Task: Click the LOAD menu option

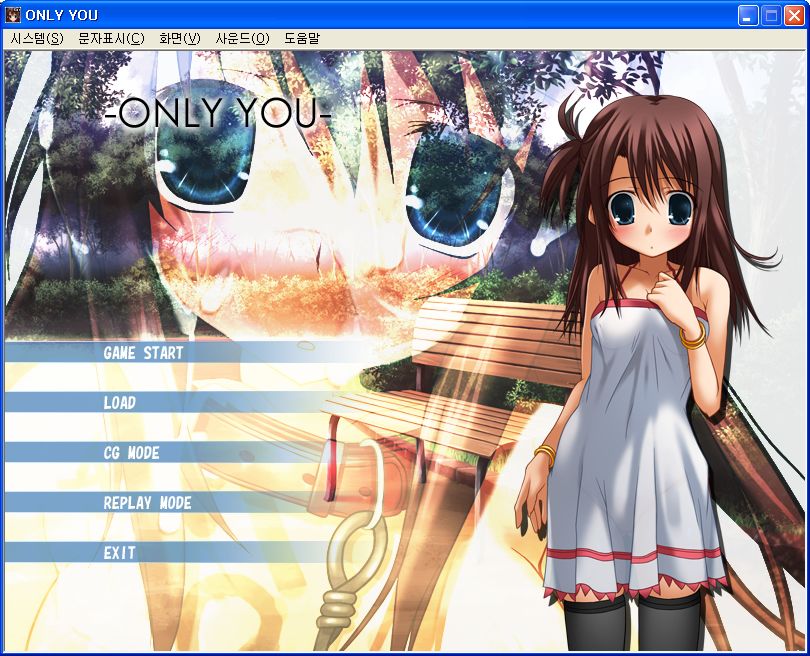Action: [x=119, y=403]
